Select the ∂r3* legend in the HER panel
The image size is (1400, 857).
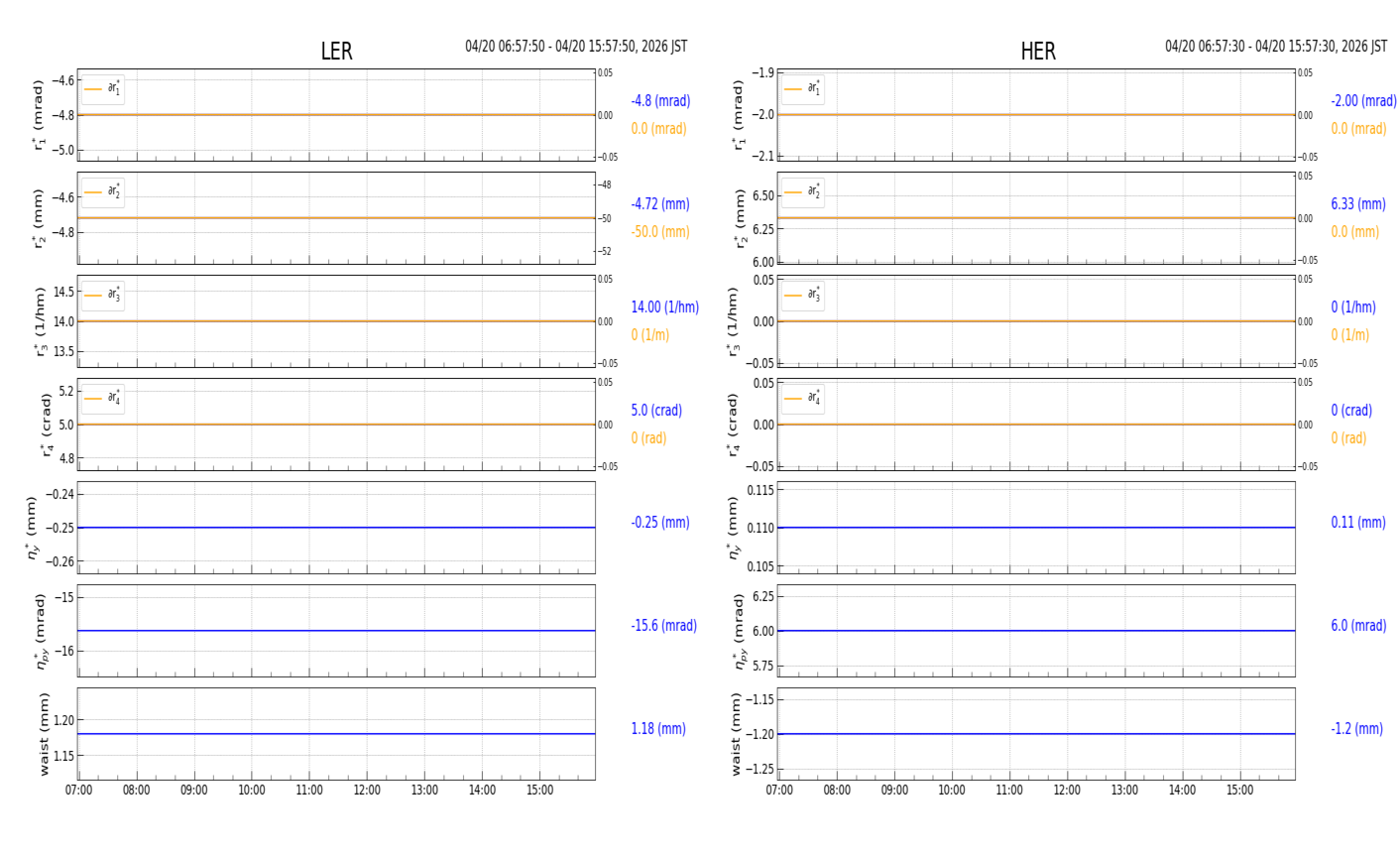802,296
